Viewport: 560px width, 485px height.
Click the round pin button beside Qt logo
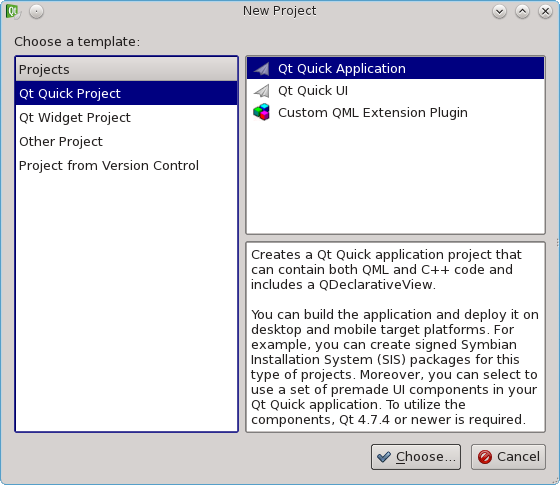(36, 11)
